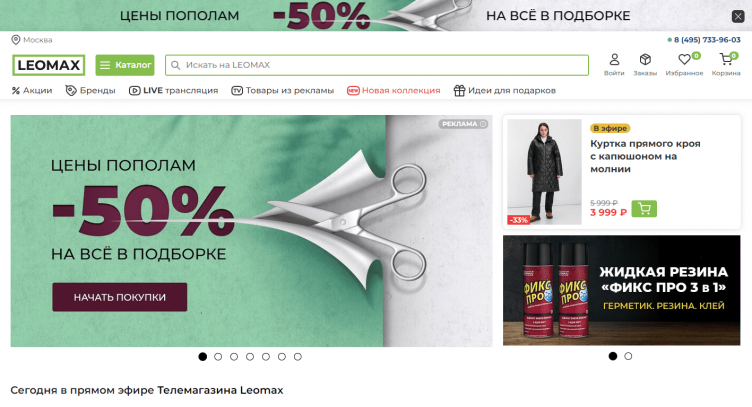Image resolution: width=752 pixels, height=407 pixels.
Task: Click the Москва location pin icon
Action: point(16,40)
